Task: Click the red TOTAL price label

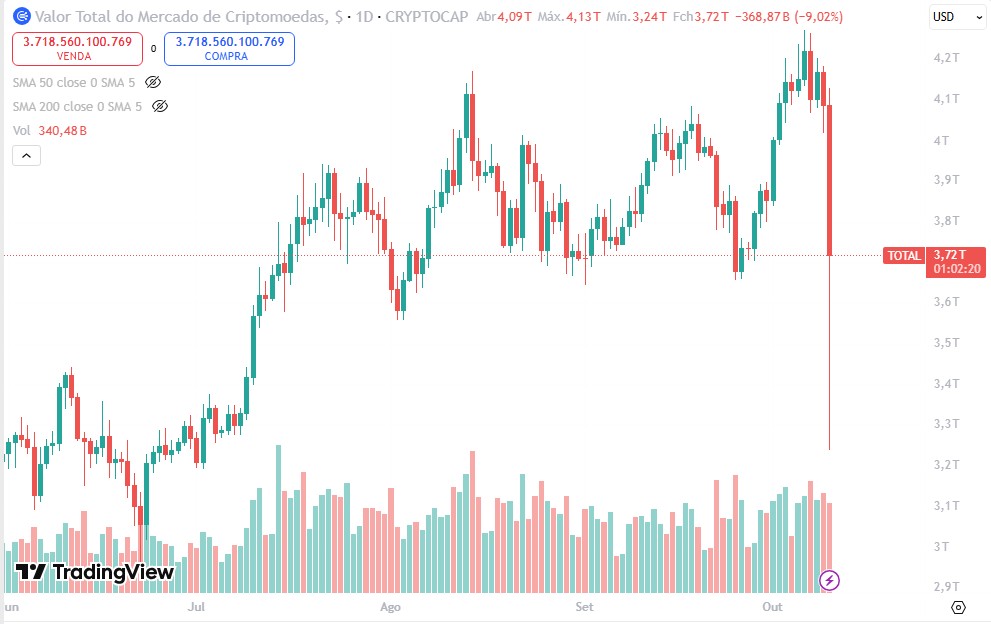Action: (x=903, y=256)
